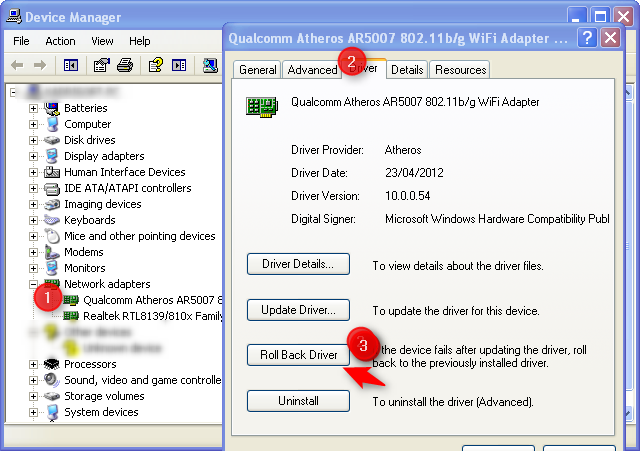Open the Action menu
640x451 pixels.
point(60,41)
